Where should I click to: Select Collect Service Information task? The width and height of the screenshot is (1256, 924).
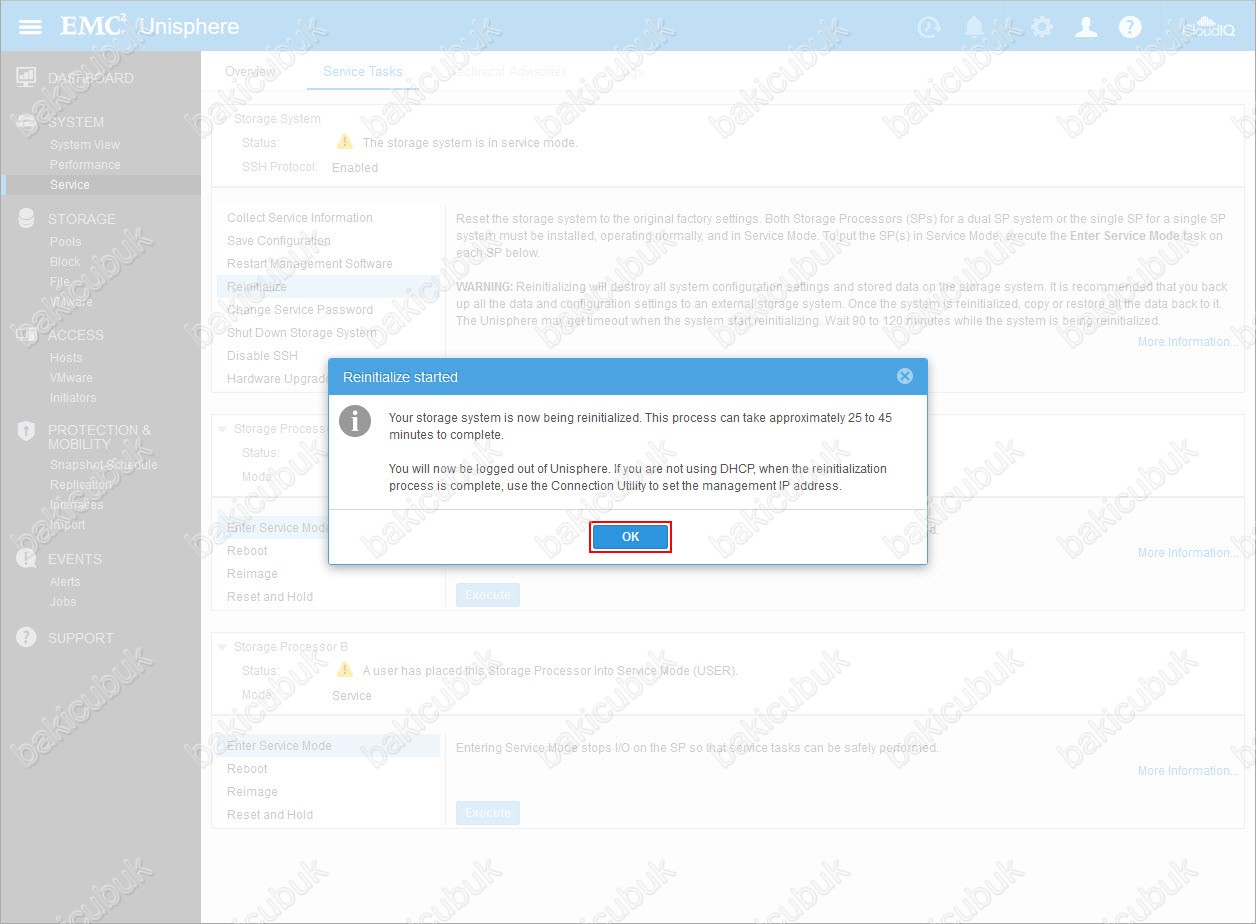coord(300,218)
